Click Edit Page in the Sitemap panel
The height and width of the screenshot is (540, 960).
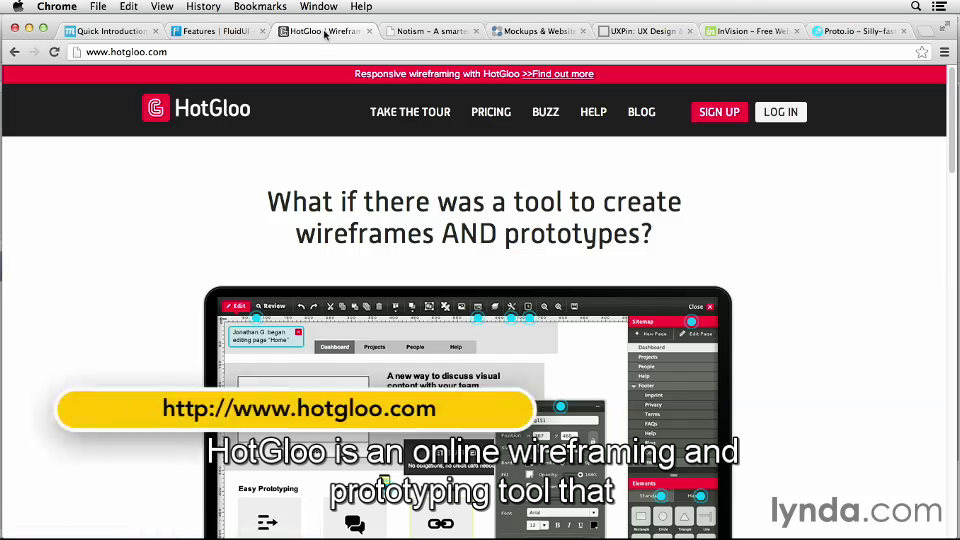(696, 334)
